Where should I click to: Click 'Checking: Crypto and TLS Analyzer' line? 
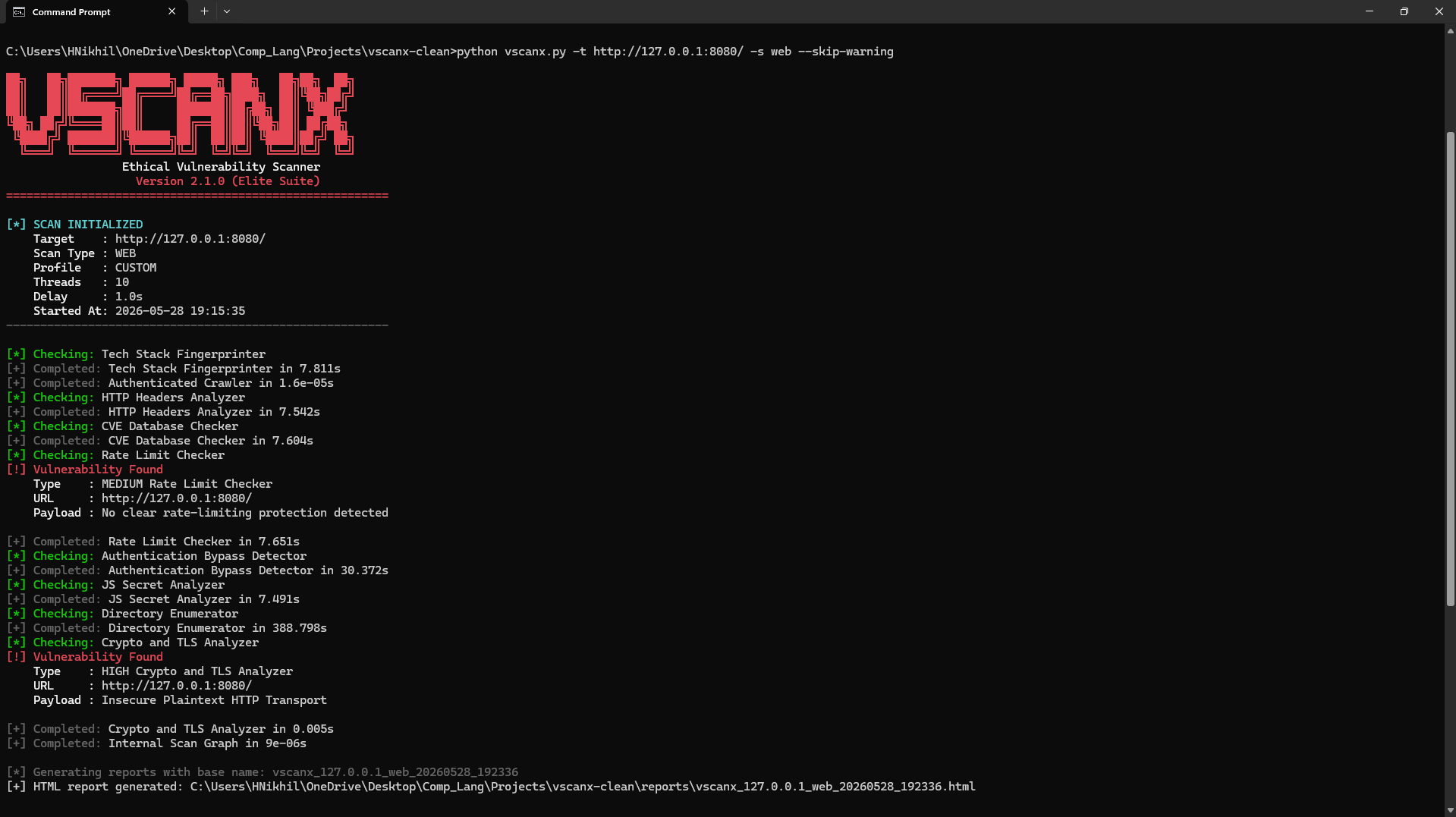click(x=133, y=643)
